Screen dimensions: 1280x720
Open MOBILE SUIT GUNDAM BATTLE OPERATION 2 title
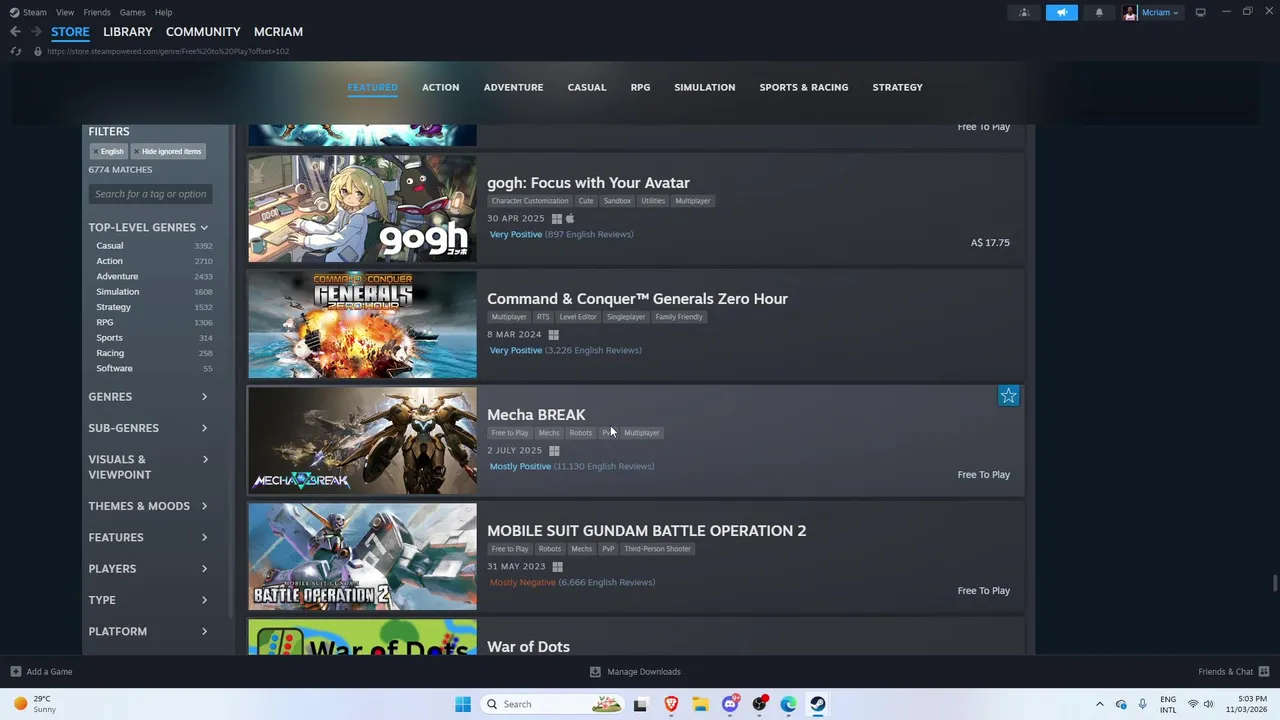point(646,531)
